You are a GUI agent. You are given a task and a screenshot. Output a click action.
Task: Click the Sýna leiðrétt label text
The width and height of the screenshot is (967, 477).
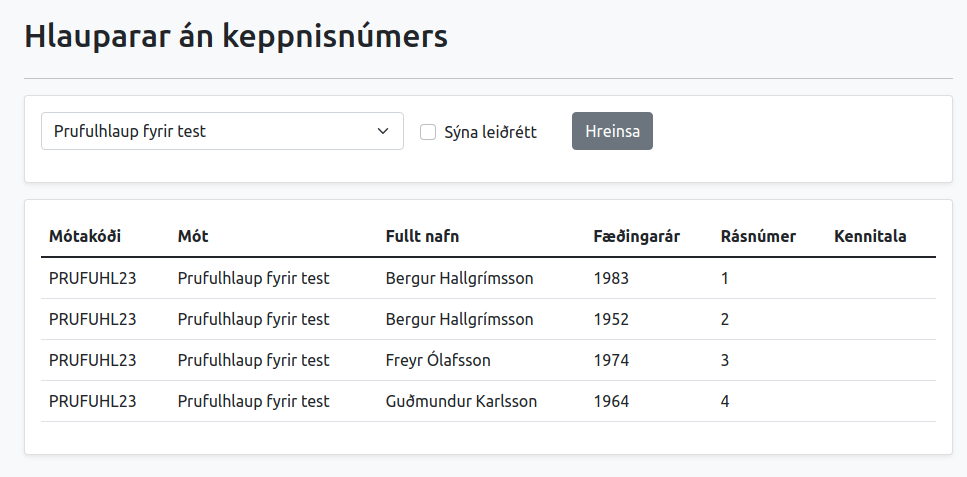(491, 132)
